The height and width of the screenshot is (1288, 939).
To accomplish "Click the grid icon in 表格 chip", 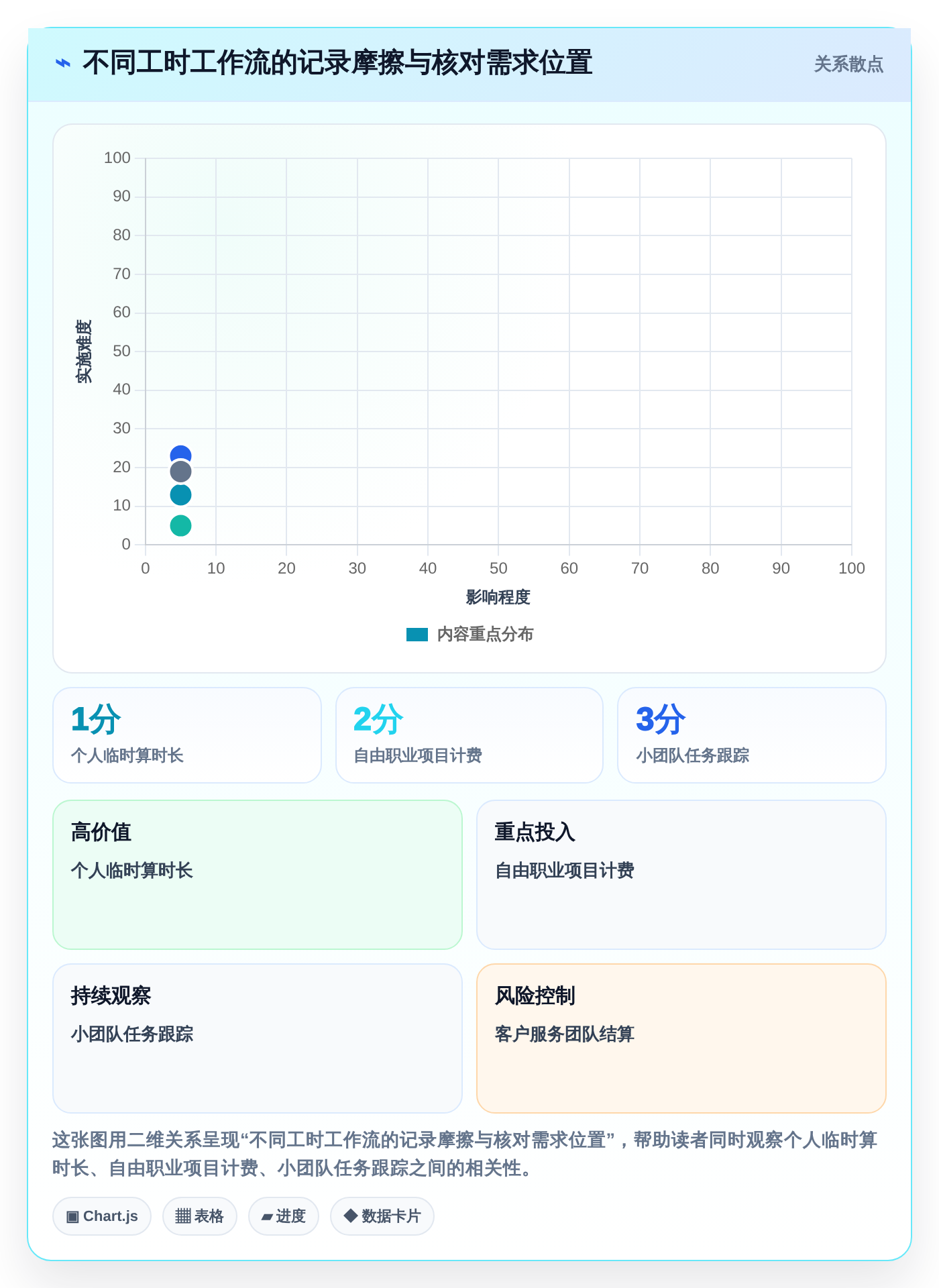I will click(183, 1216).
